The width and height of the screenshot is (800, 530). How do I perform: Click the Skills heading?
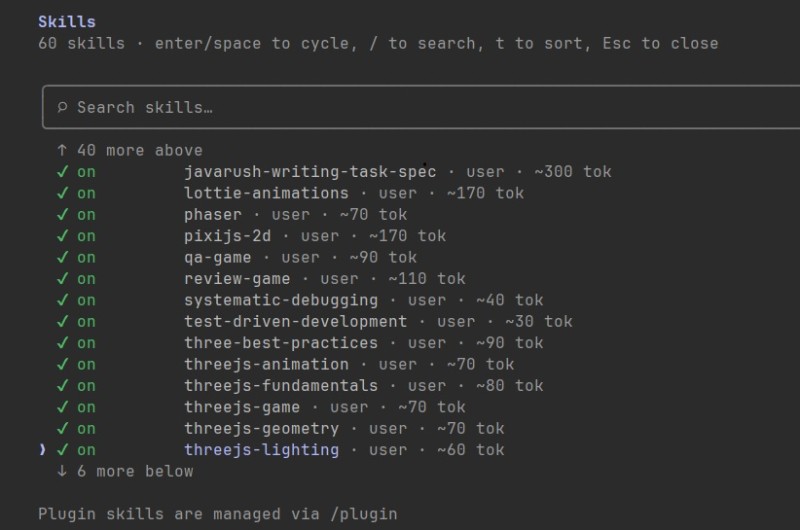click(67, 22)
